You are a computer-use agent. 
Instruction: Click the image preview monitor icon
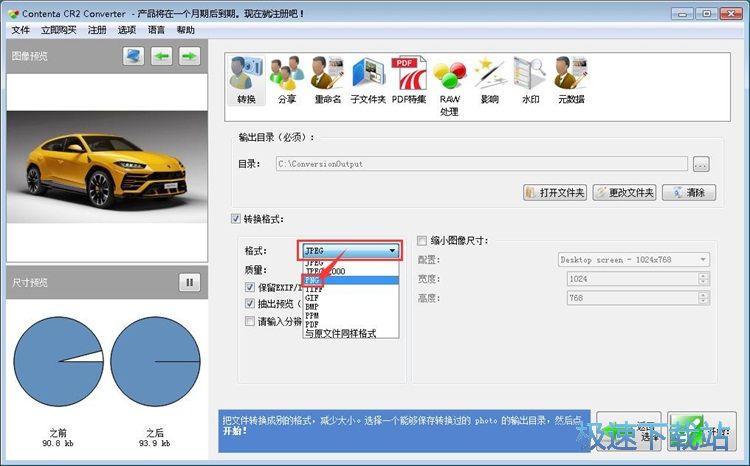133,56
